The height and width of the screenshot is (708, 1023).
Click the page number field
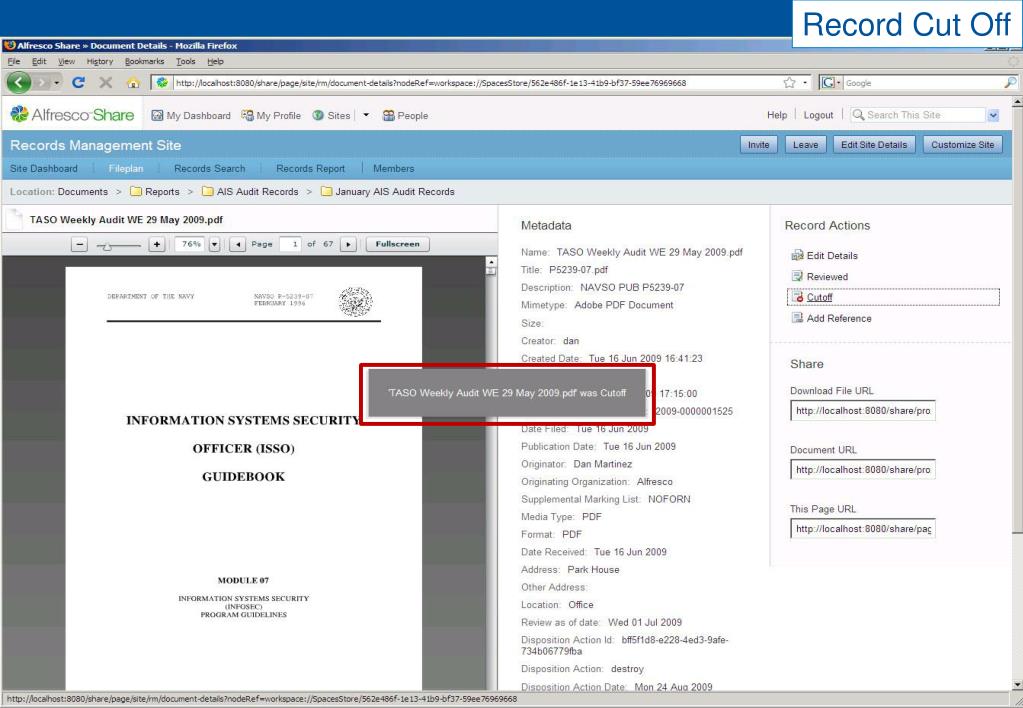(x=290, y=244)
